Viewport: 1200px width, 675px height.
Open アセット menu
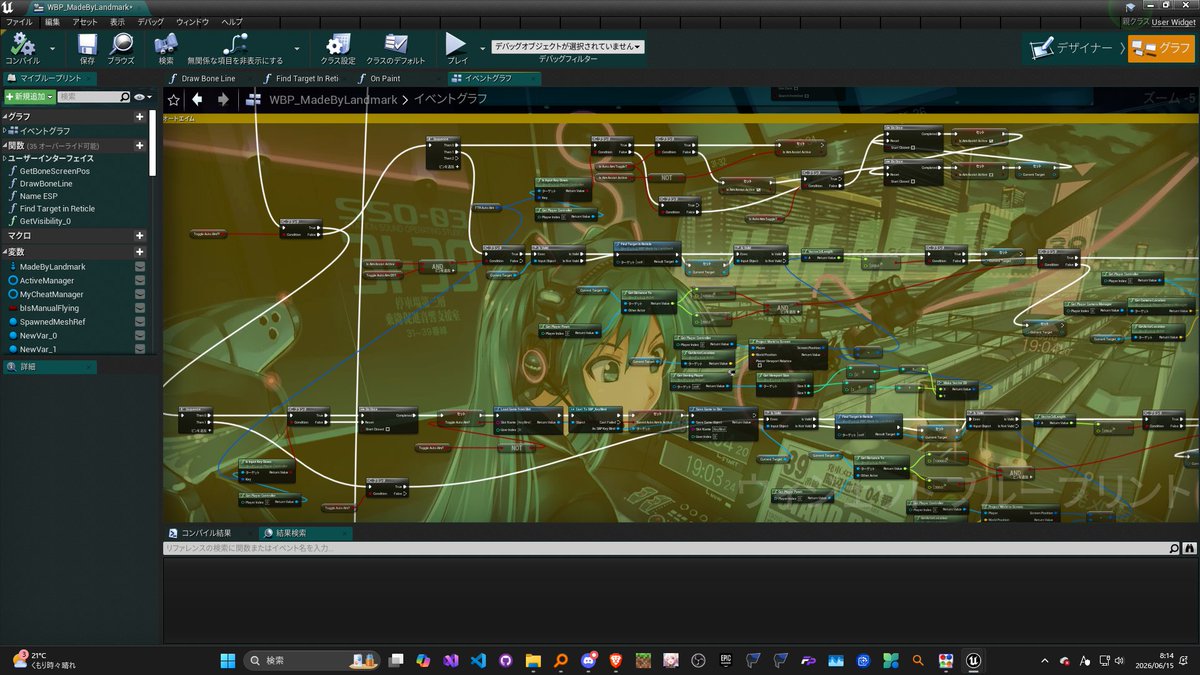tap(85, 21)
